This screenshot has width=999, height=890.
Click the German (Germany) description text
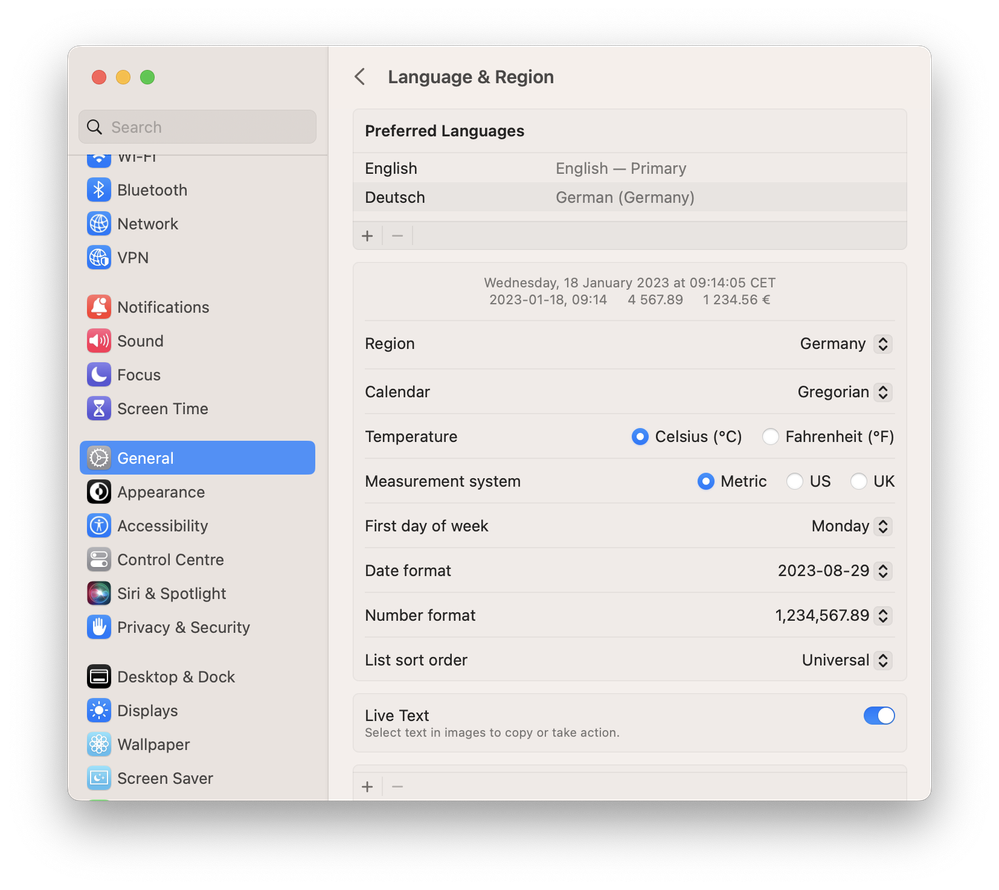[625, 197]
